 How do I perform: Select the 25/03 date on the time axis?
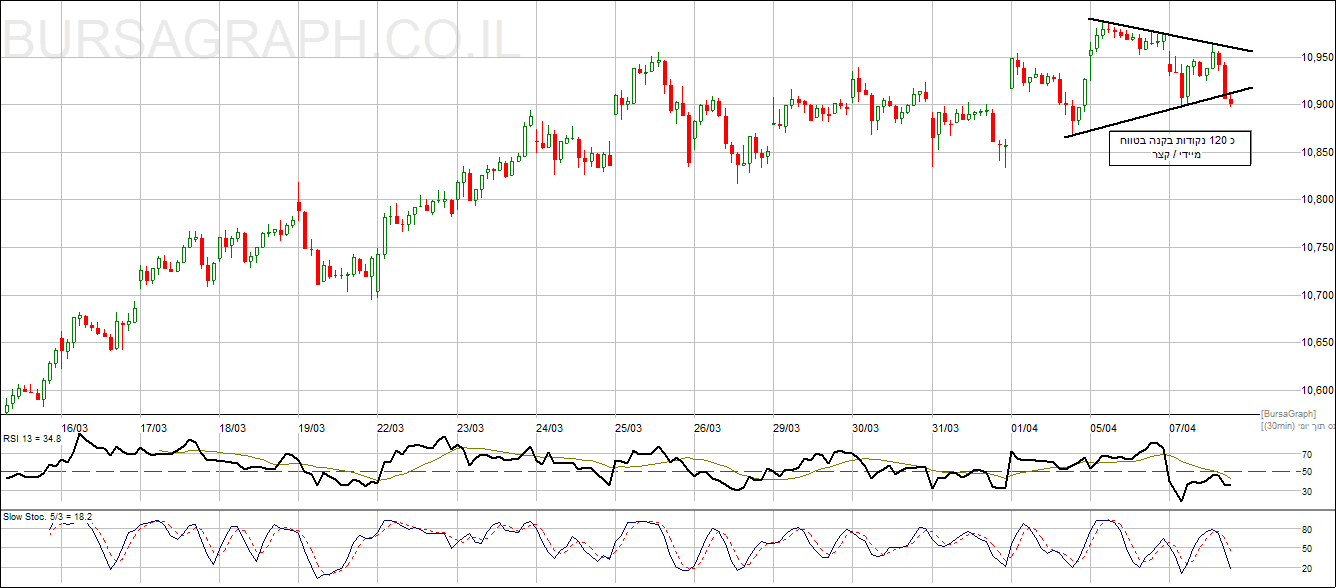point(628,428)
